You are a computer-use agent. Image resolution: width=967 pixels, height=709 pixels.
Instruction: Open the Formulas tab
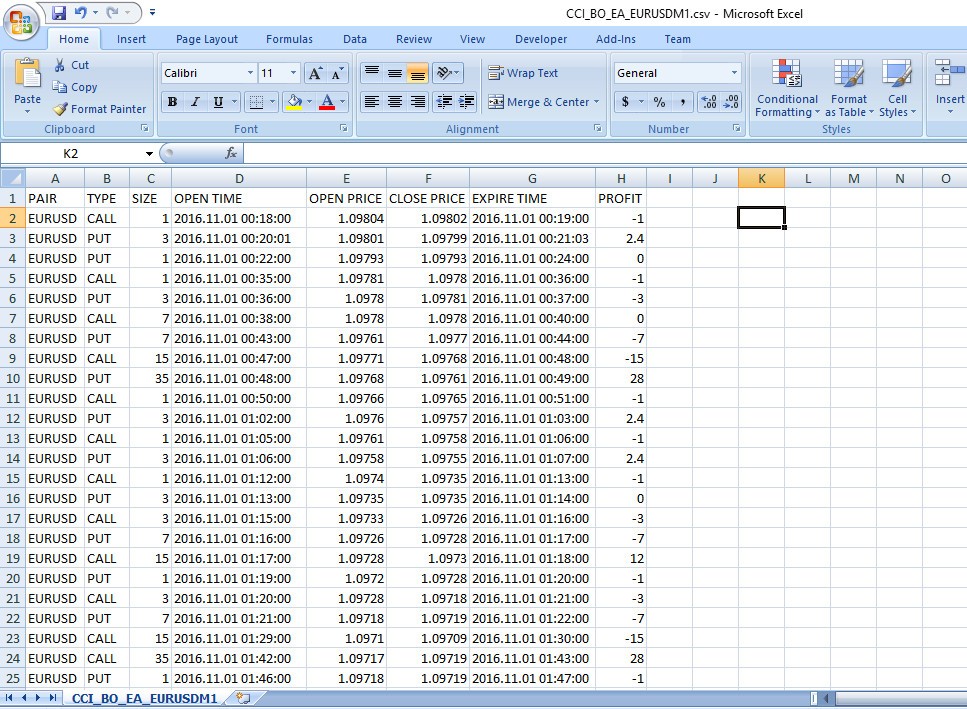(x=289, y=39)
